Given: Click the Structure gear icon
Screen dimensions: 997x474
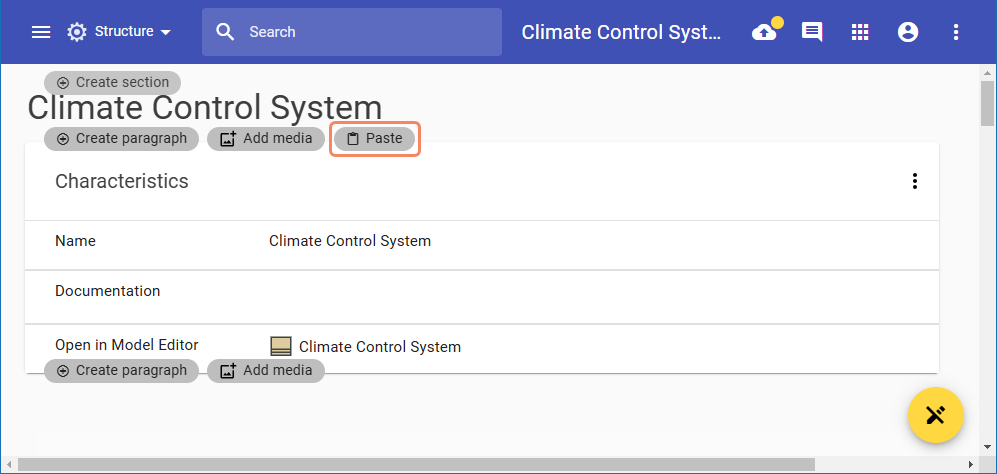Looking at the screenshot, I should (77, 32).
